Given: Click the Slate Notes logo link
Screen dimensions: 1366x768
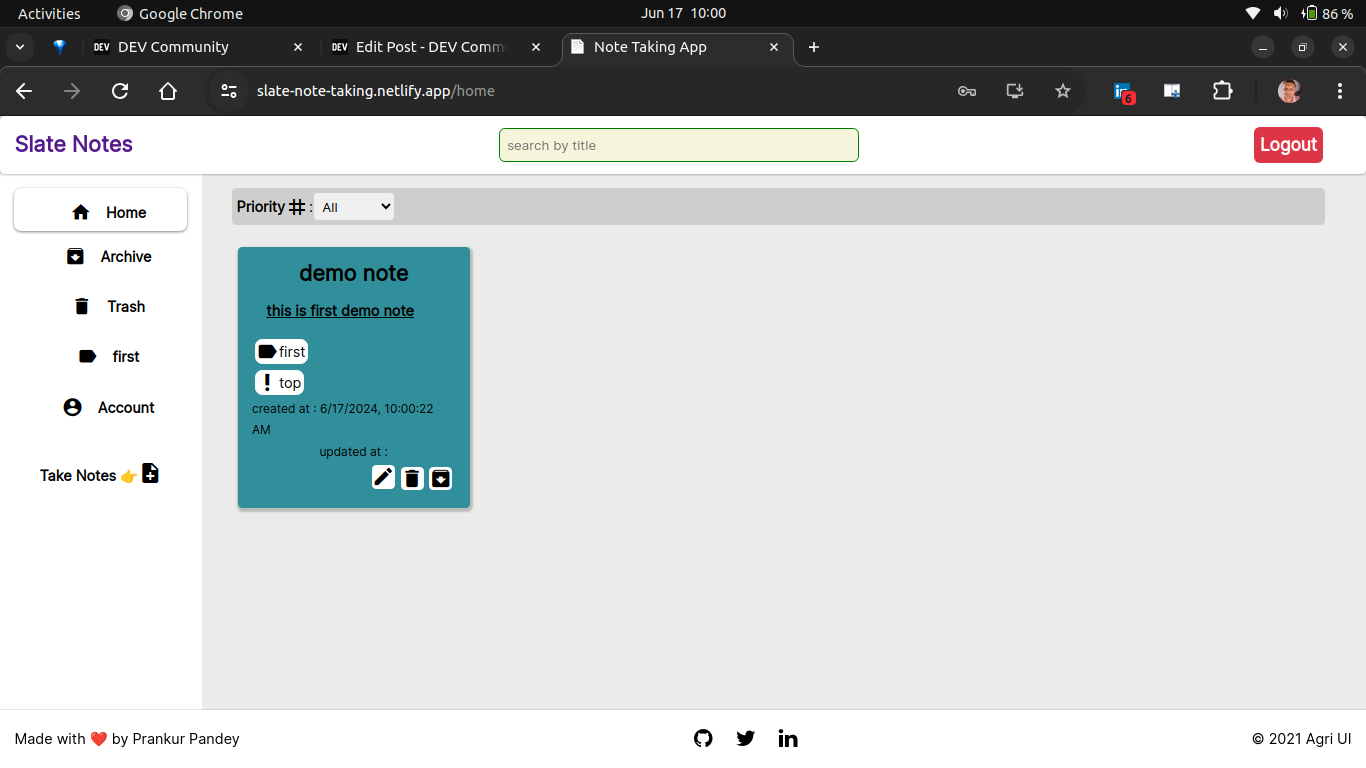Looking at the screenshot, I should (74, 144).
